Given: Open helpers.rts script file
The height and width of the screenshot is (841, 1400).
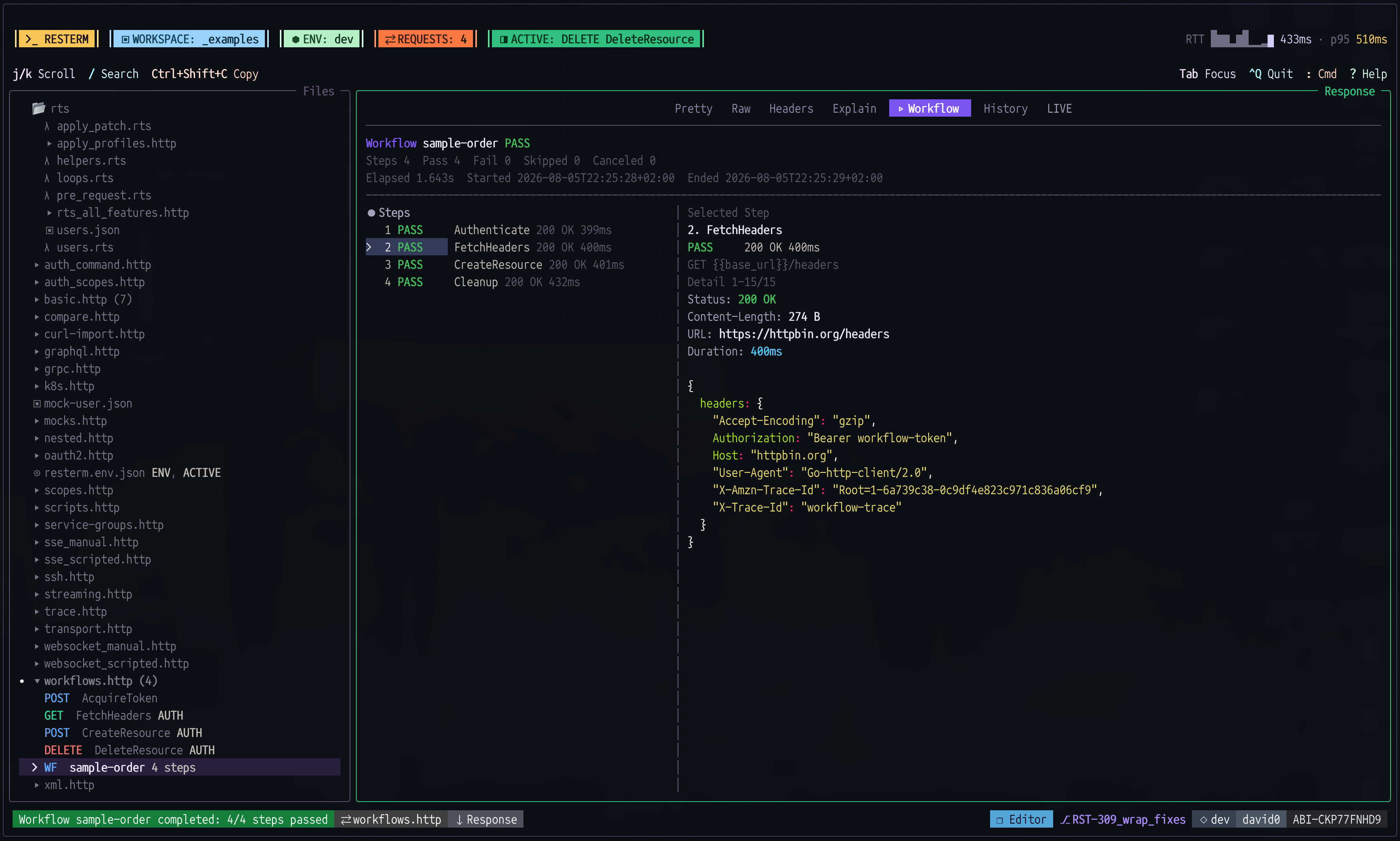Looking at the screenshot, I should tap(91, 160).
